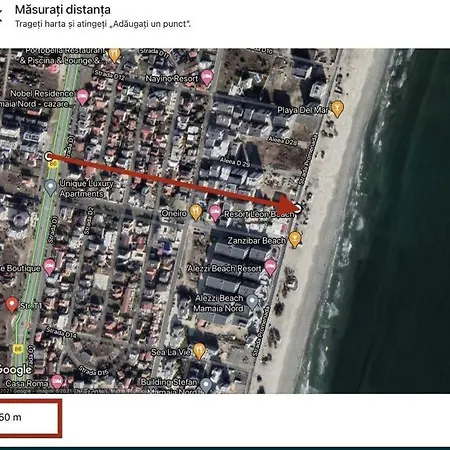450x450 pixels.
Task: Click the Google logo on the map
Action: coord(16,370)
